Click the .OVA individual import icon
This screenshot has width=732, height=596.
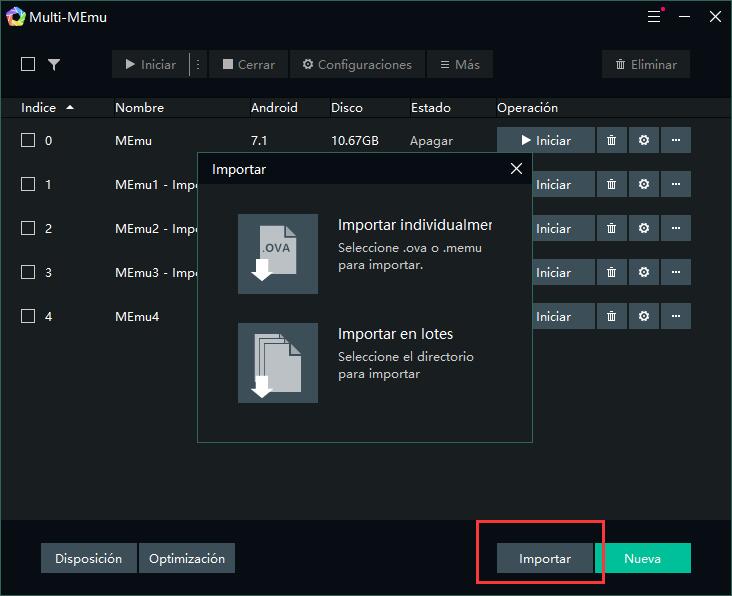[278, 254]
